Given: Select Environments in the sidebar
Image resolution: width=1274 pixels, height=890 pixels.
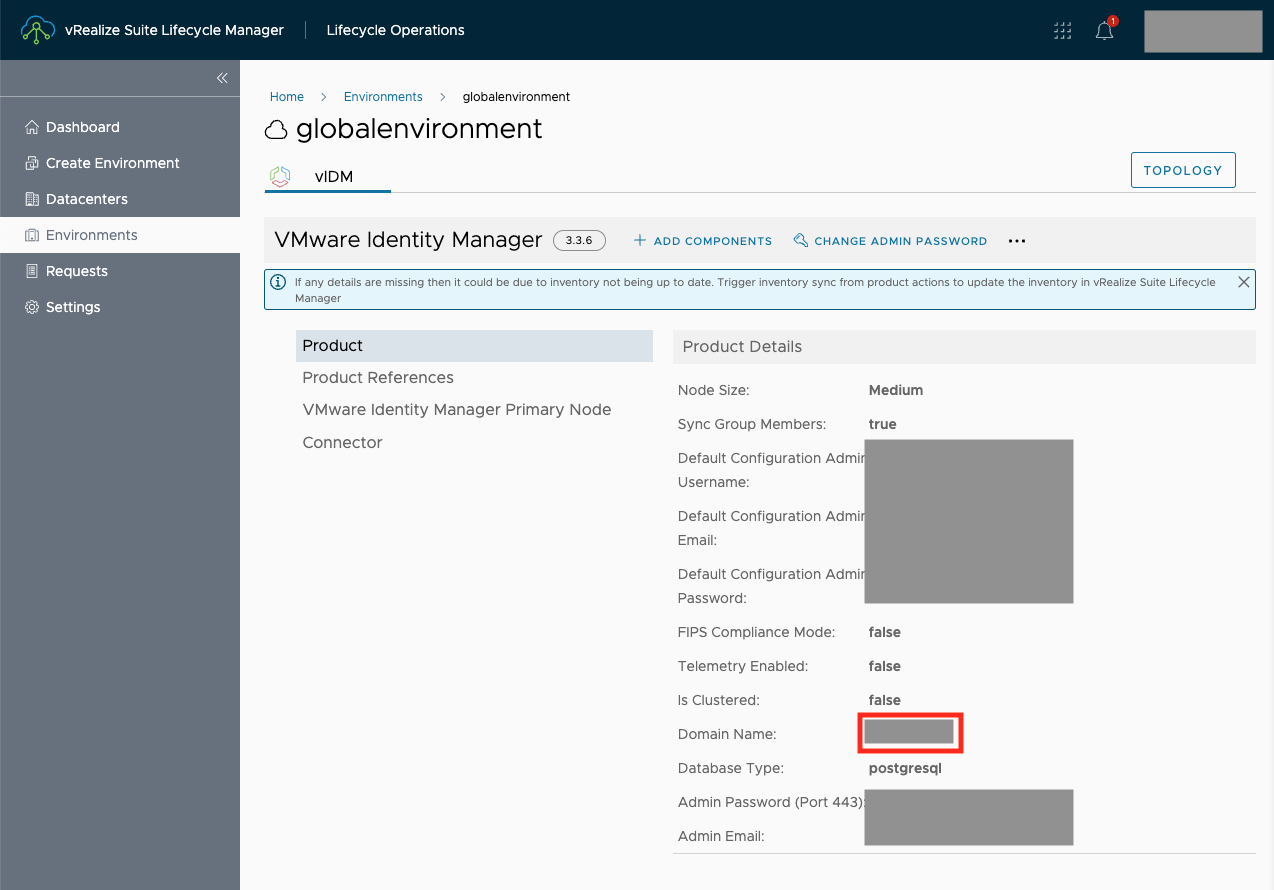Looking at the screenshot, I should 120,235.
